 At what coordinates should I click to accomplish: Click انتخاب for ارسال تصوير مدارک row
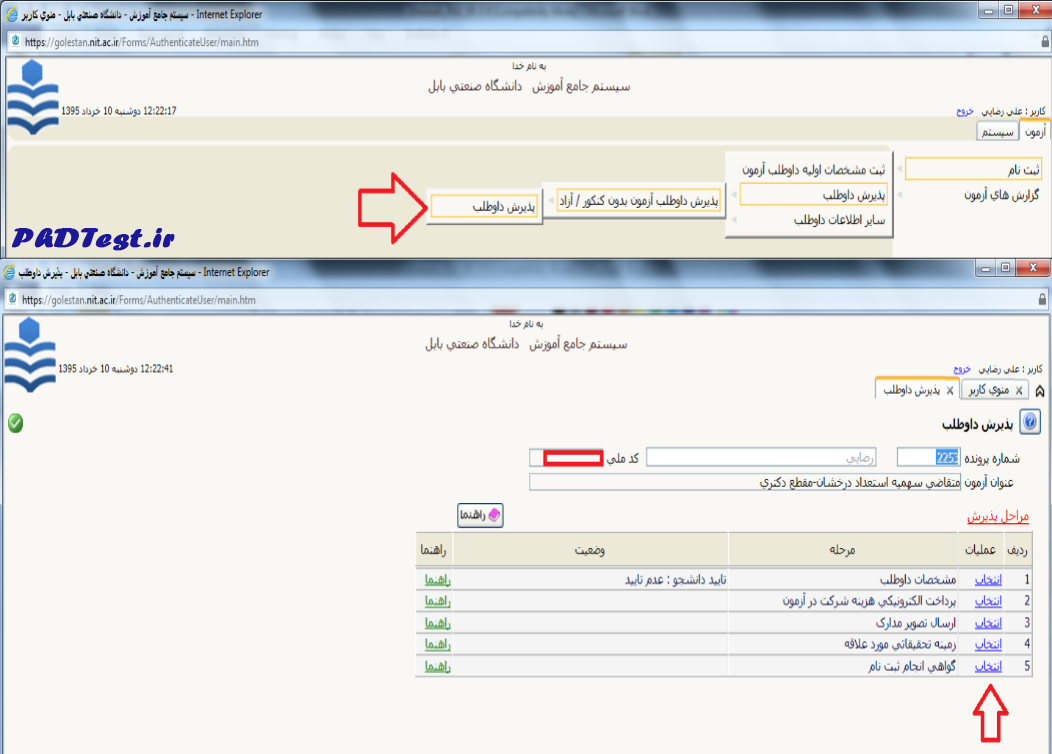[x=988, y=623]
